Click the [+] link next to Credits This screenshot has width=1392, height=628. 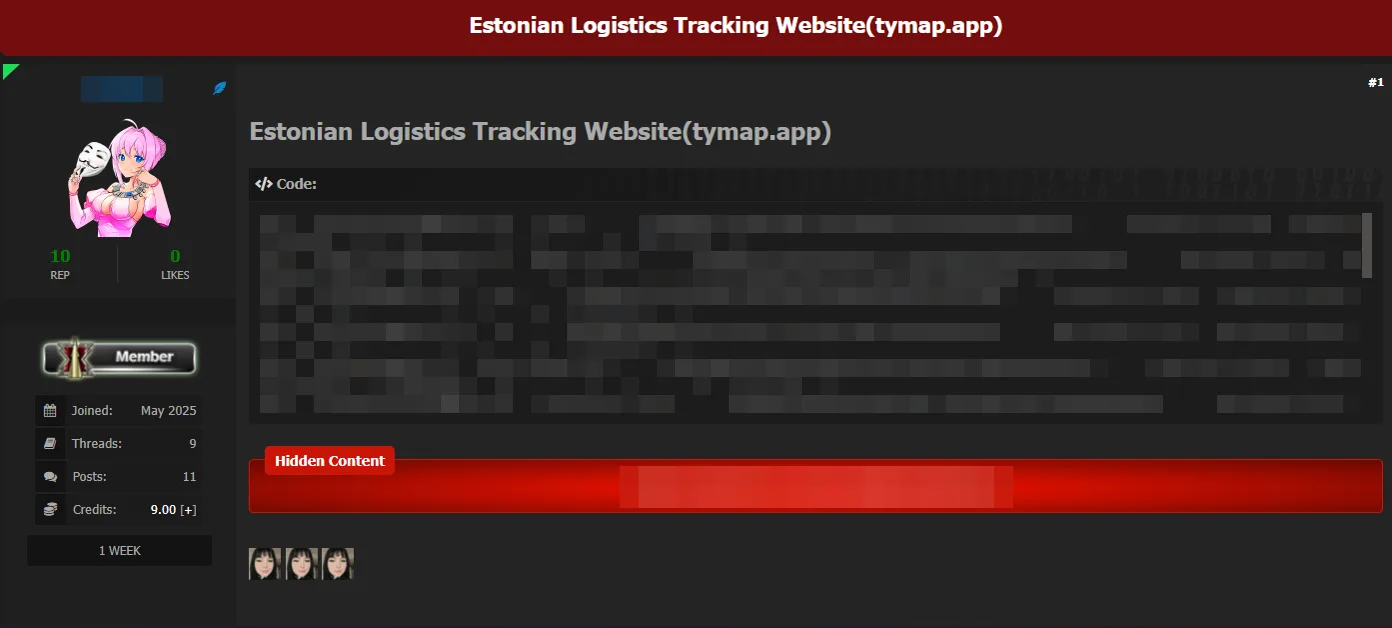click(188, 510)
